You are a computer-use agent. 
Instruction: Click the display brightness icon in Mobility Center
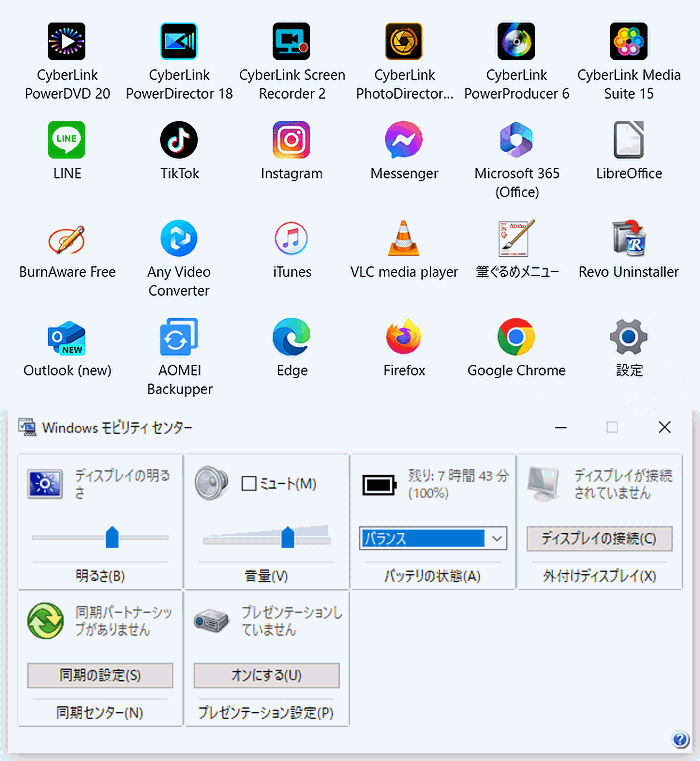point(45,484)
